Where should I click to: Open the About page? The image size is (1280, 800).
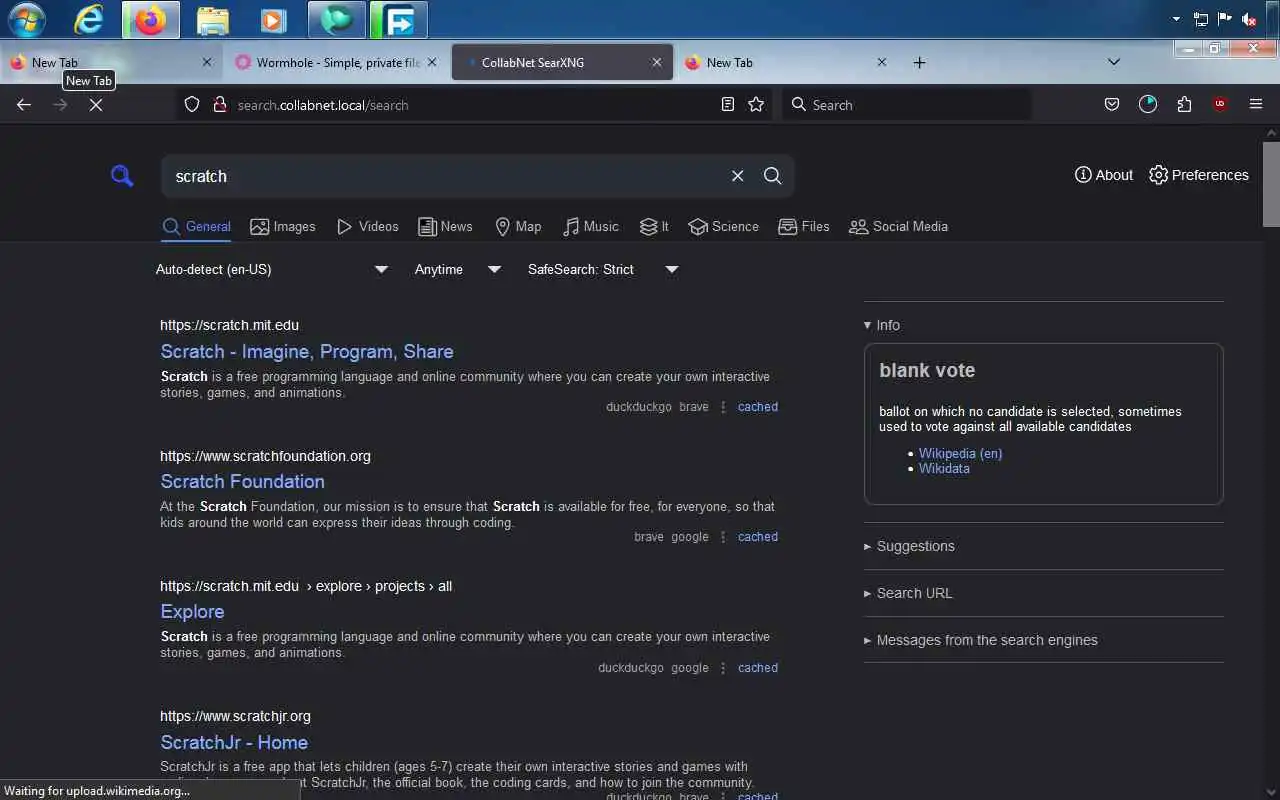1104,175
